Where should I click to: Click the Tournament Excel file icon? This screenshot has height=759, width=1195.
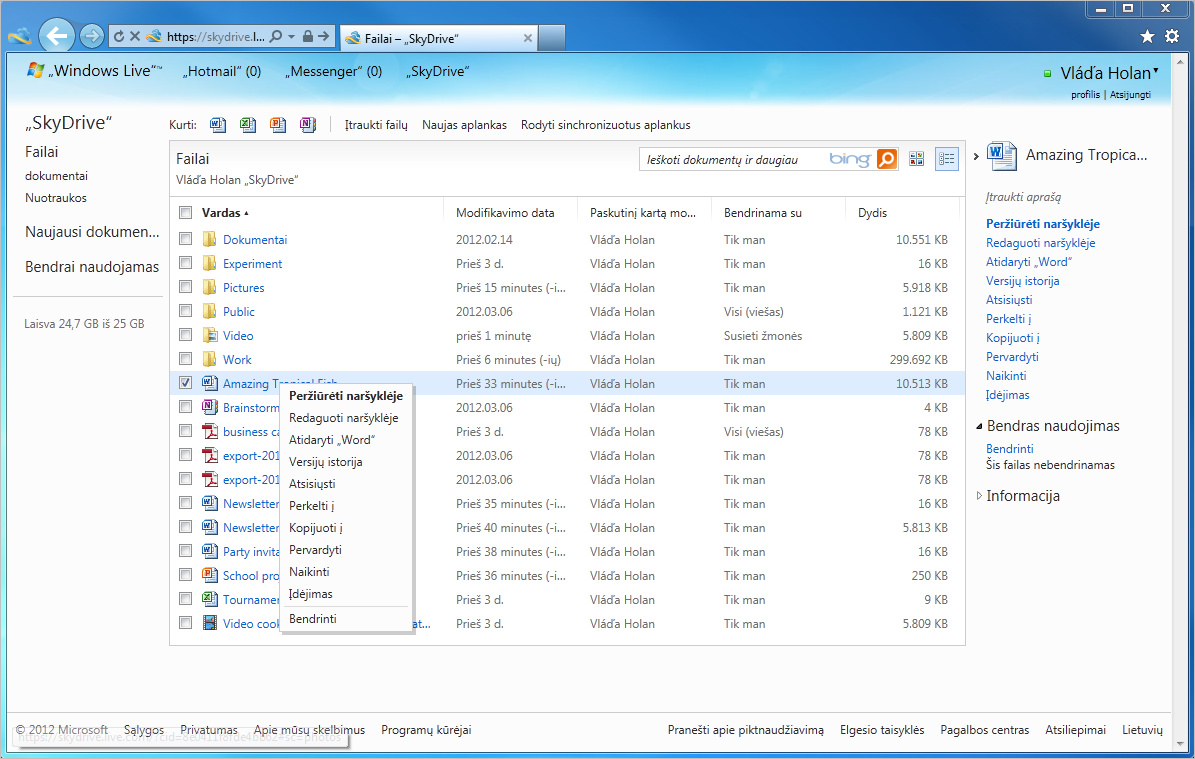click(x=210, y=599)
